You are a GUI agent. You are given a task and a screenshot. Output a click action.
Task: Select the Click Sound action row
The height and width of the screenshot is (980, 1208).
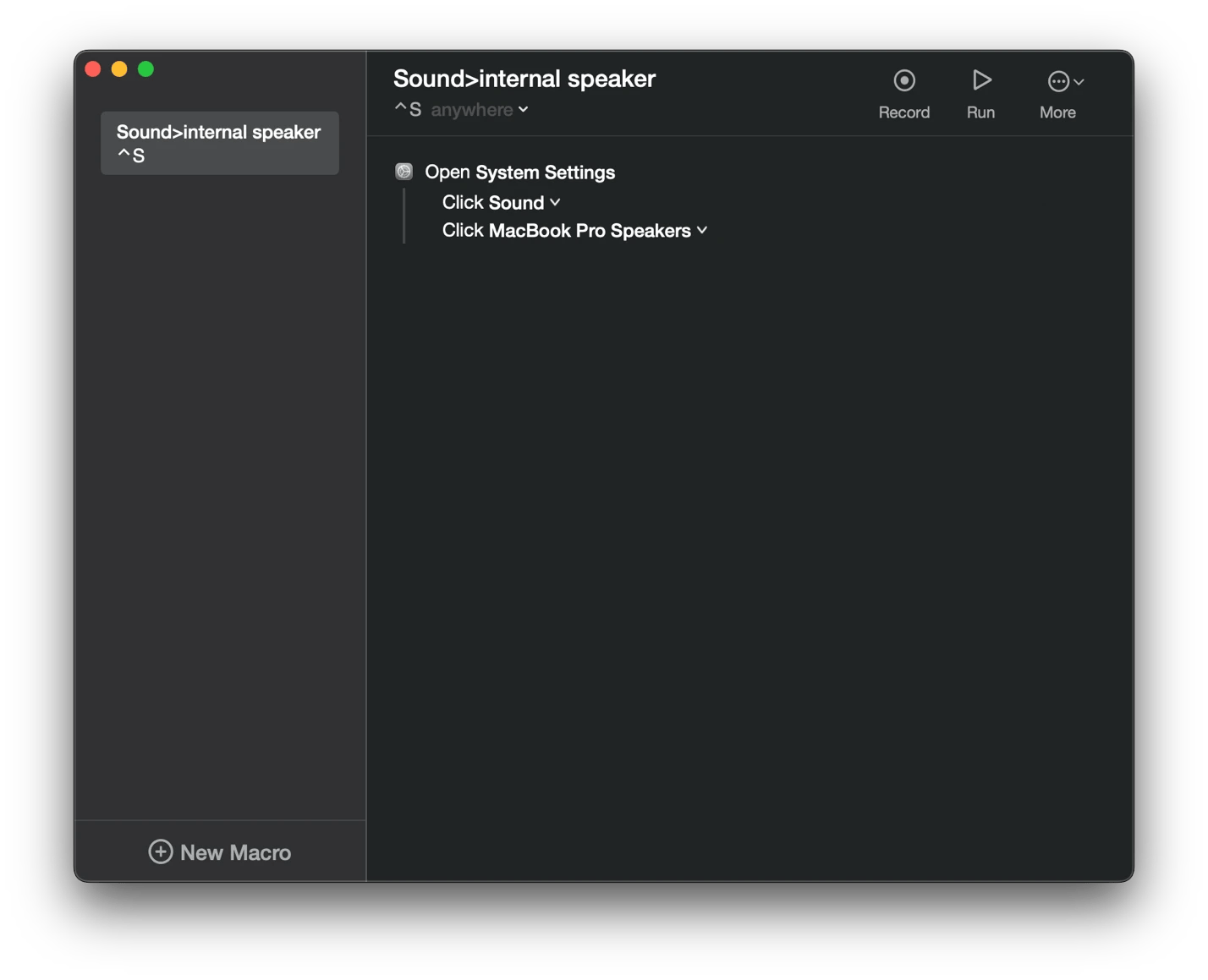[501, 202]
